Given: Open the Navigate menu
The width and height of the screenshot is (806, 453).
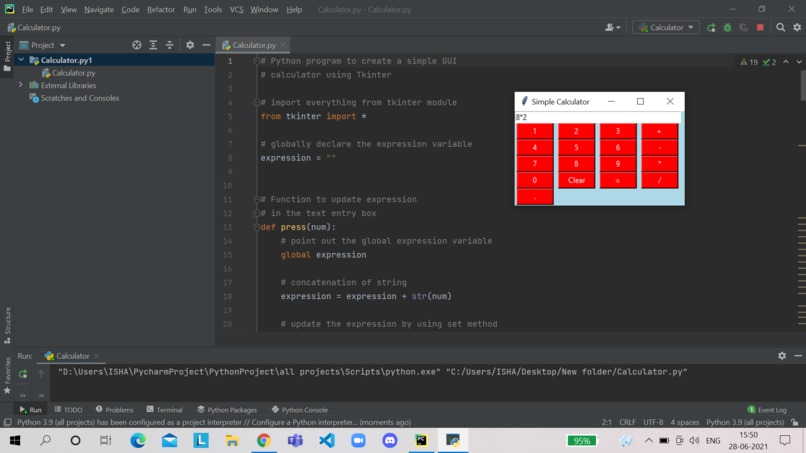Looking at the screenshot, I should tap(99, 9).
